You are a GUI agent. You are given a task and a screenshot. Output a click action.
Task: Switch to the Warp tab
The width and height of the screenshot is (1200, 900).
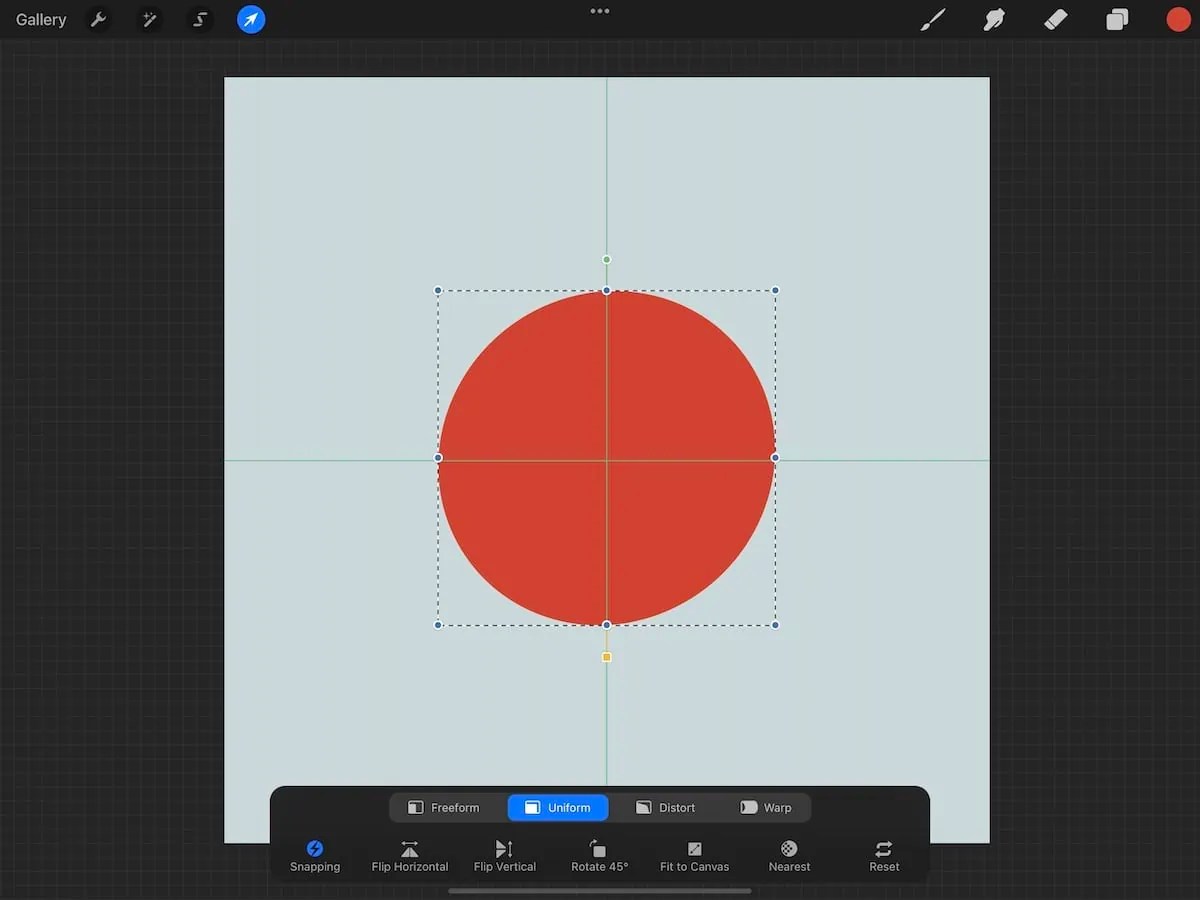765,807
